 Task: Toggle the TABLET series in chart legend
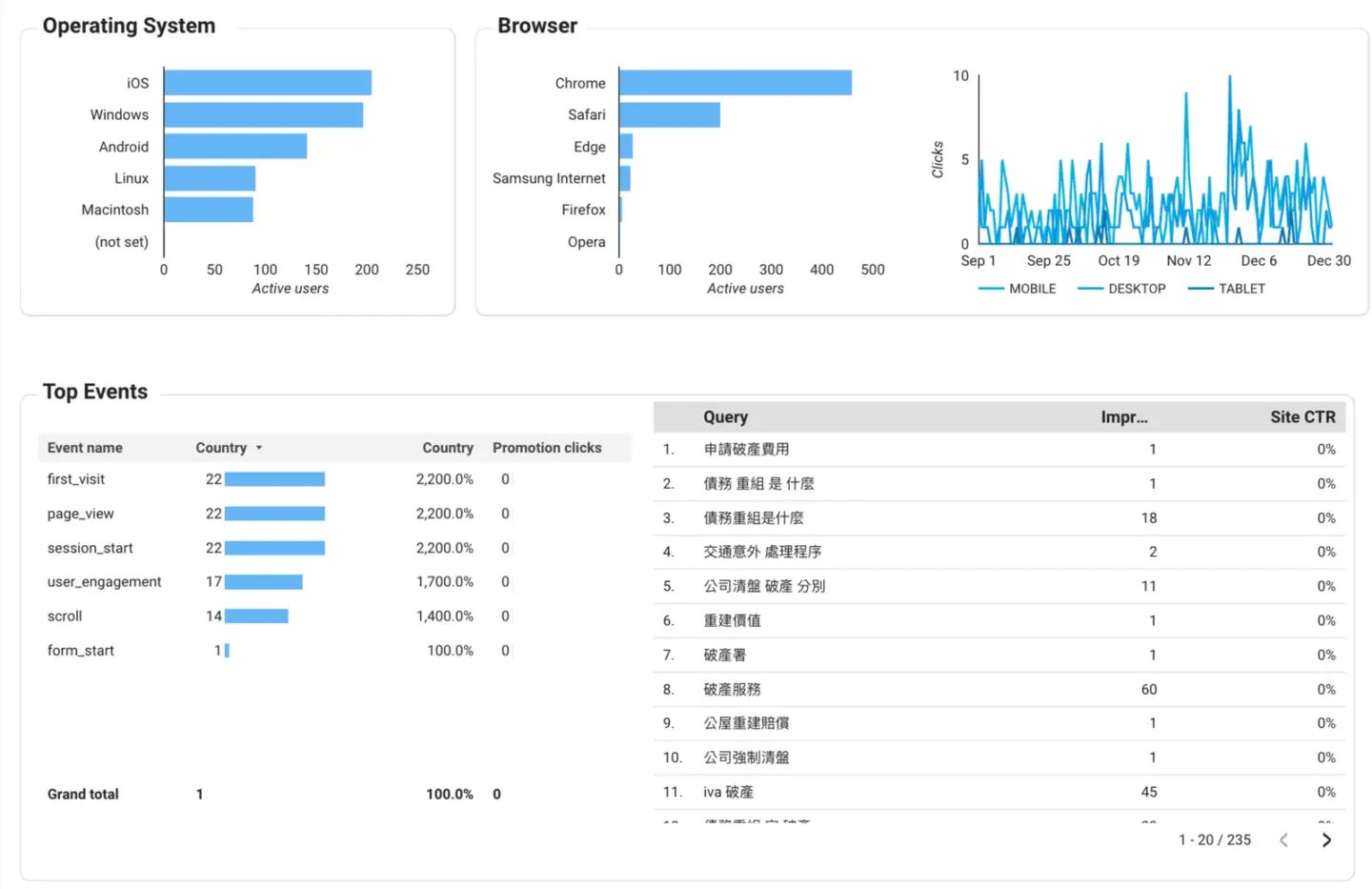pyautogui.click(x=1227, y=289)
